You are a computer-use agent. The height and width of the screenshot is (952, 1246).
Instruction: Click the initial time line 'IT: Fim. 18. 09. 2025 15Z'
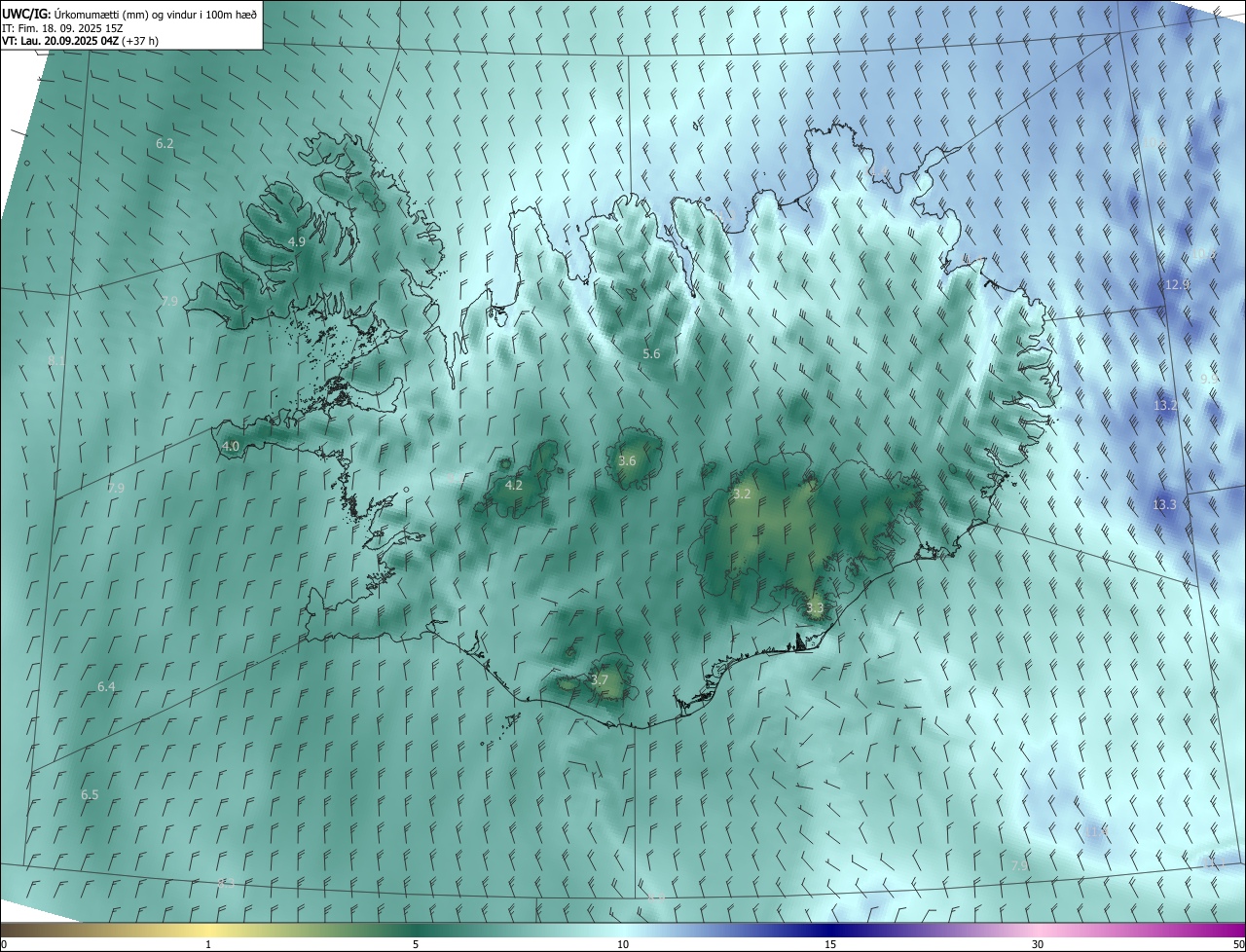(x=62, y=27)
